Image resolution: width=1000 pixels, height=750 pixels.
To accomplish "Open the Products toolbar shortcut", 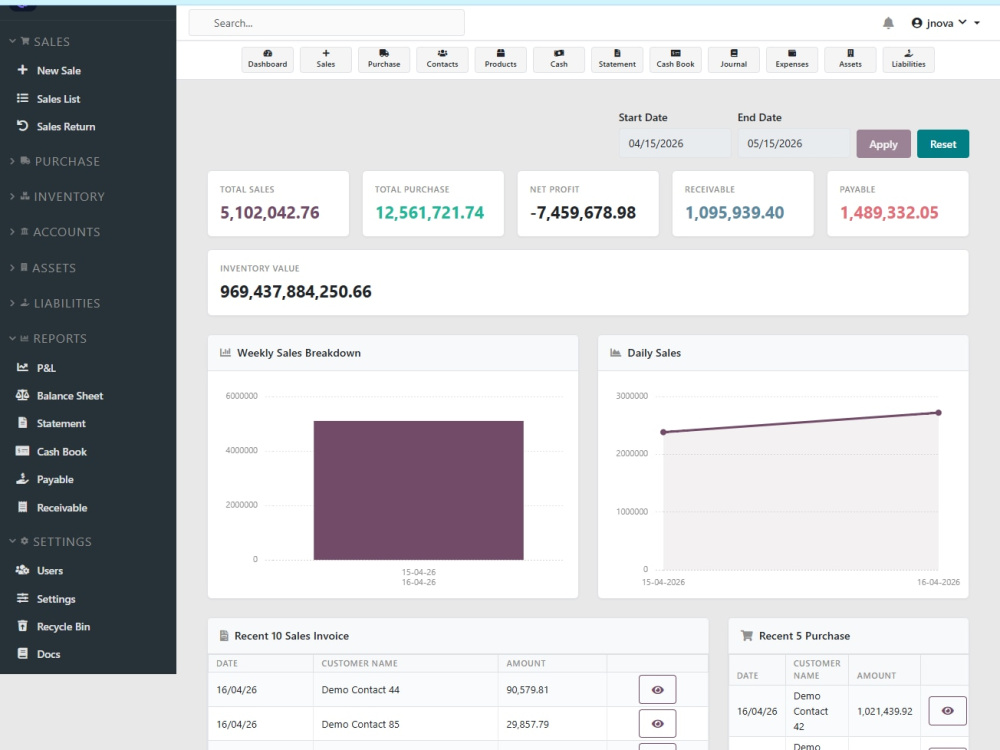I will click(501, 59).
